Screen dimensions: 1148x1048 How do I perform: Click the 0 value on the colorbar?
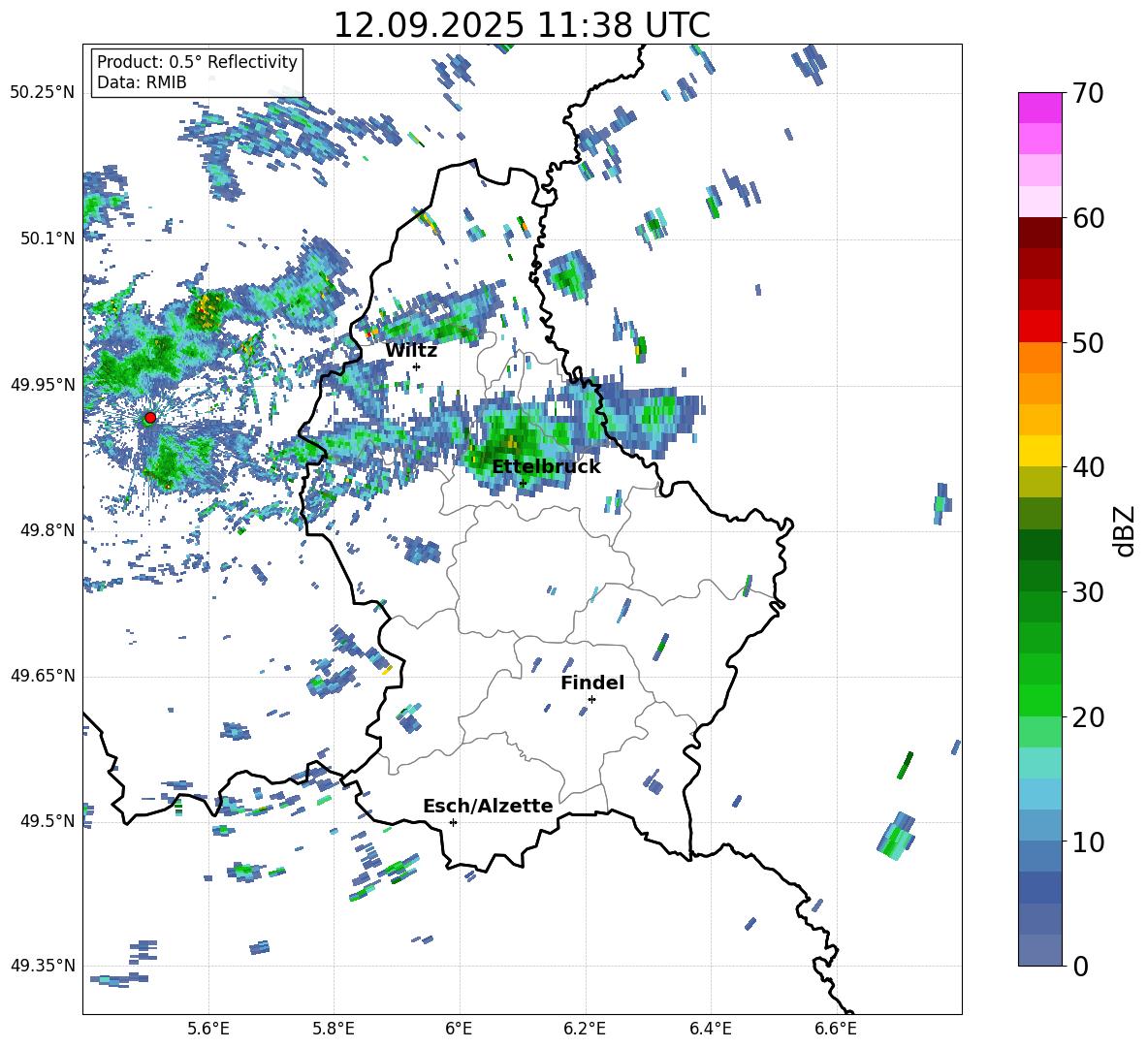click(x=1079, y=966)
